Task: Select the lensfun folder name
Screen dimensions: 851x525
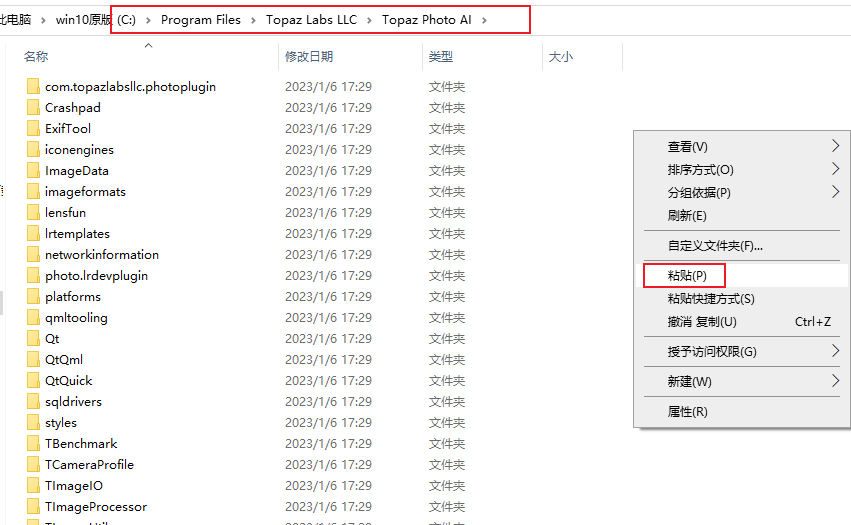Action: coord(65,212)
